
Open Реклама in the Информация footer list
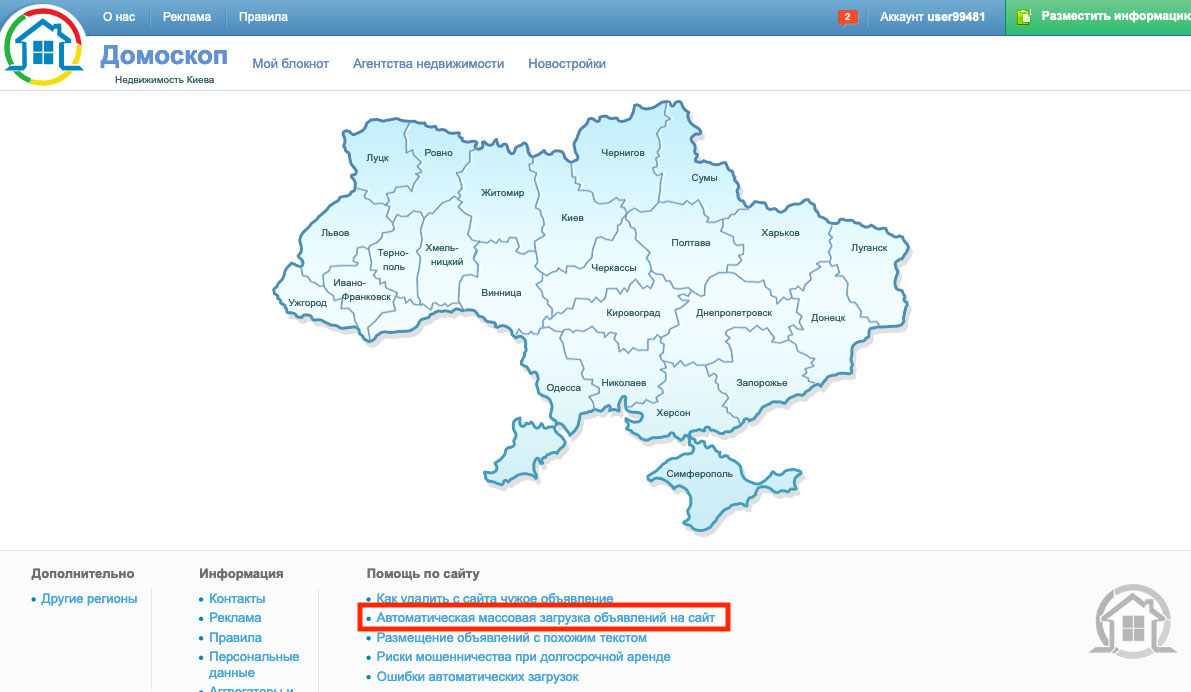click(x=235, y=618)
